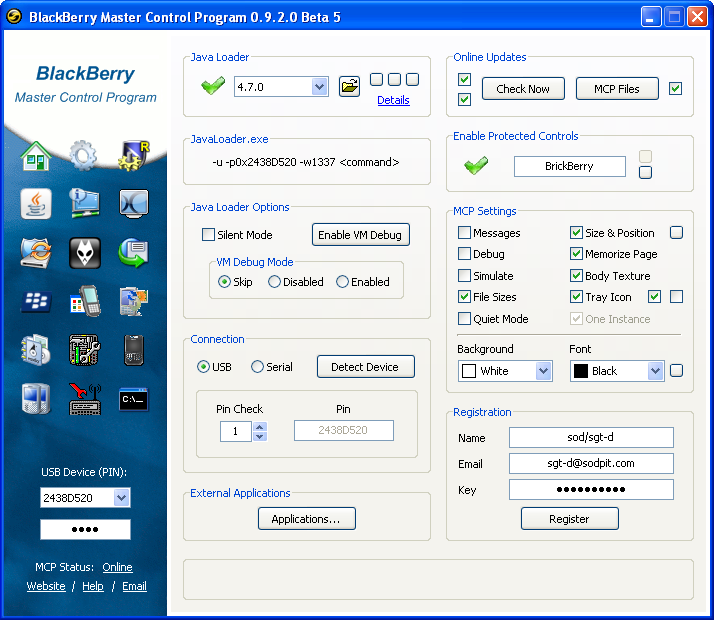
Task: Click the Online MCP status link
Action: [x=117, y=567]
